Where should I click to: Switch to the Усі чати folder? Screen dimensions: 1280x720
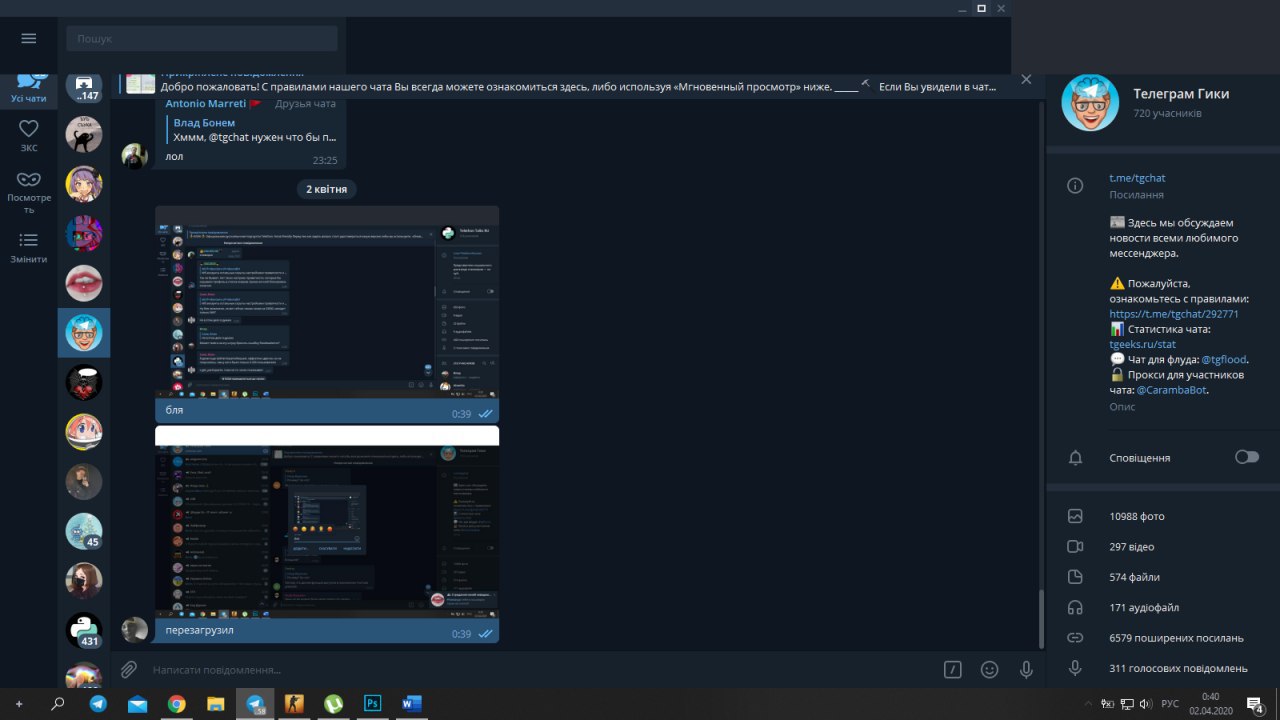(28, 87)
